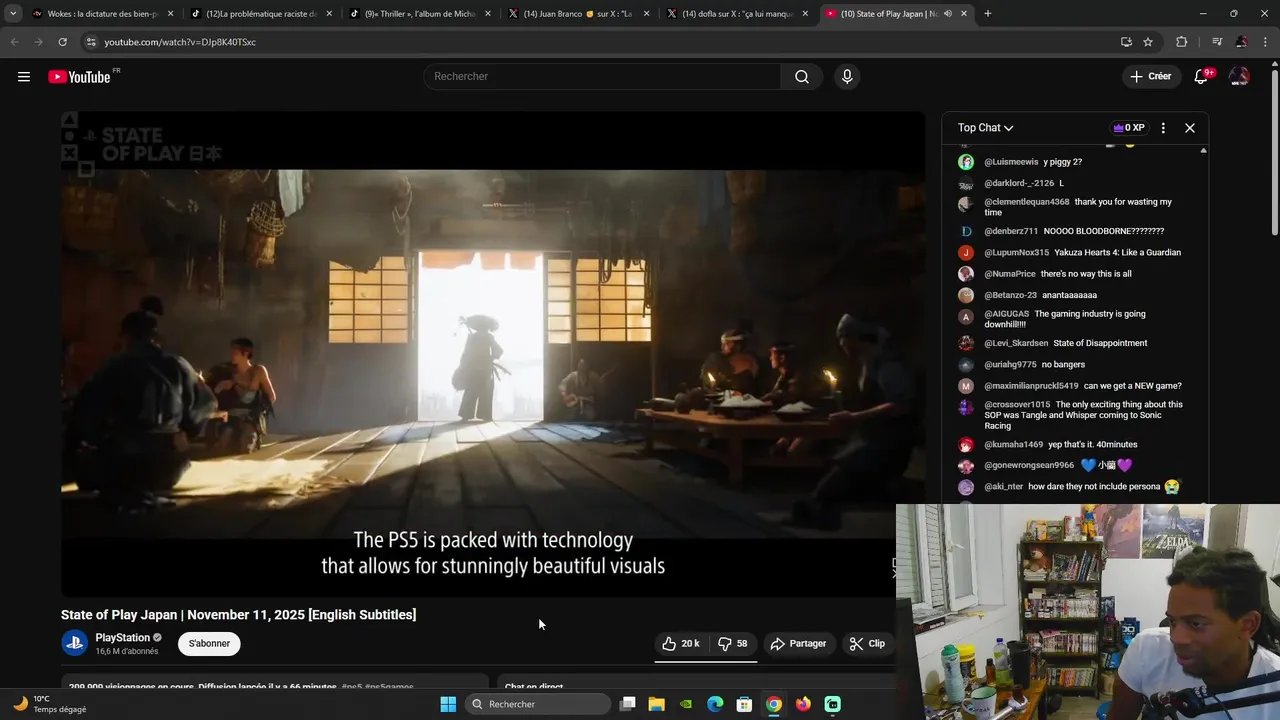Screen dimensions: 1280x720
Task: Dislike the video with thumbs down
Action: point(733,644)
